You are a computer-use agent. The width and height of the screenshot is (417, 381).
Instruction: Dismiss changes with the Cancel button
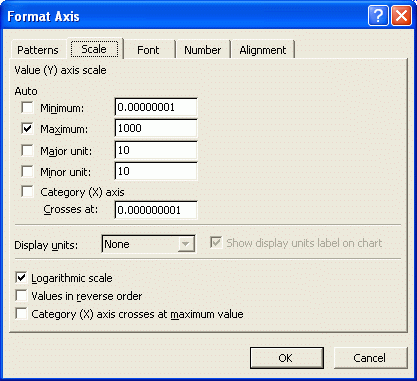pyautogui.click(x=370, y=358)
